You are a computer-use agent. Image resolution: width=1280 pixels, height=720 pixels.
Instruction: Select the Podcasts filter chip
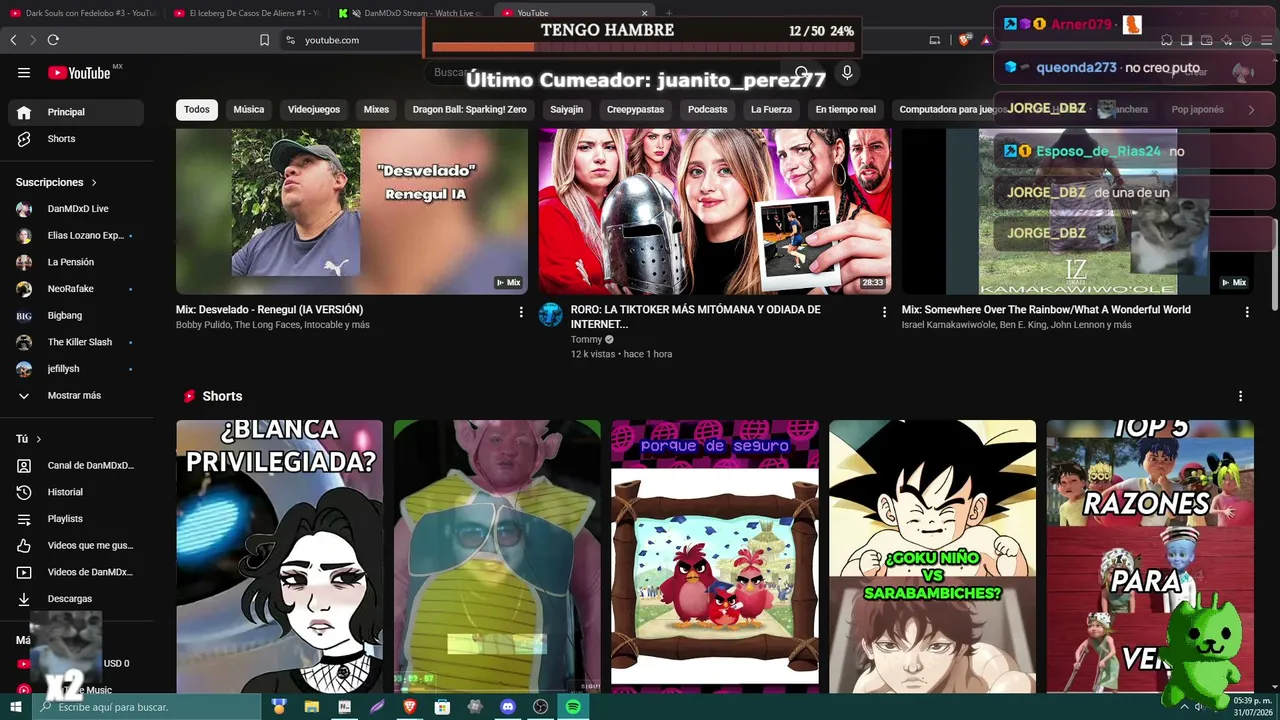click(x=707, y=110)
